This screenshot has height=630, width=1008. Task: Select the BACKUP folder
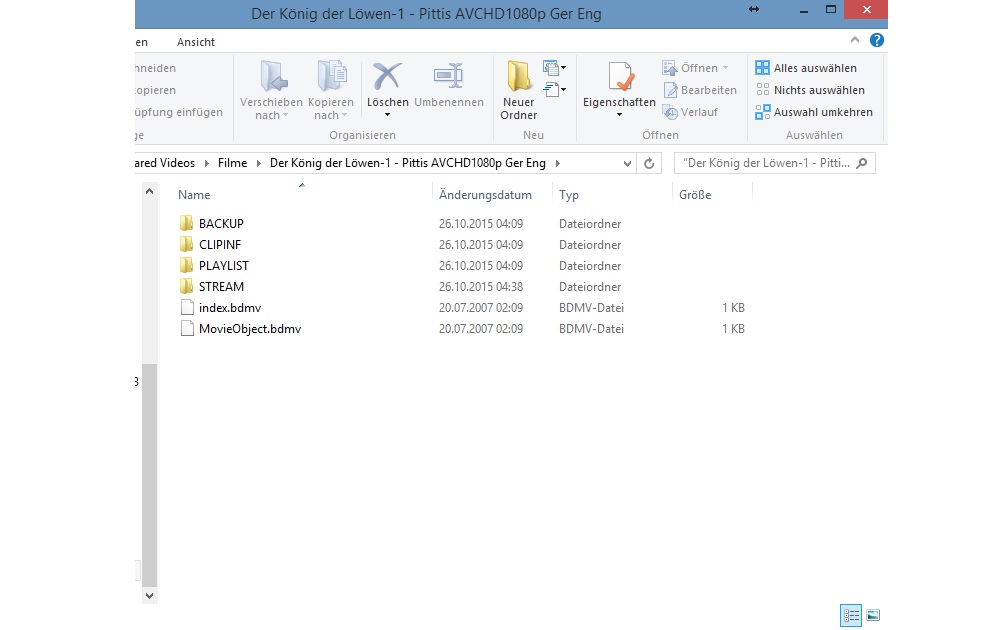tap(220, 224)
